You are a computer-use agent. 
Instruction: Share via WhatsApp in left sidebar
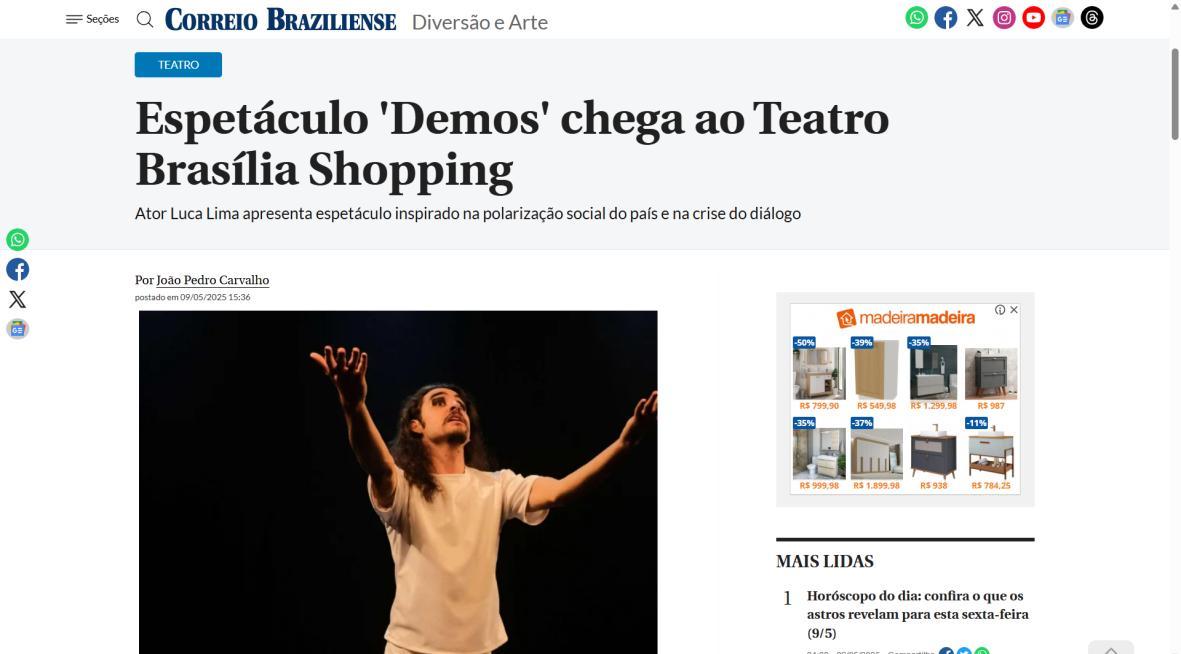[x=17, y=240]
